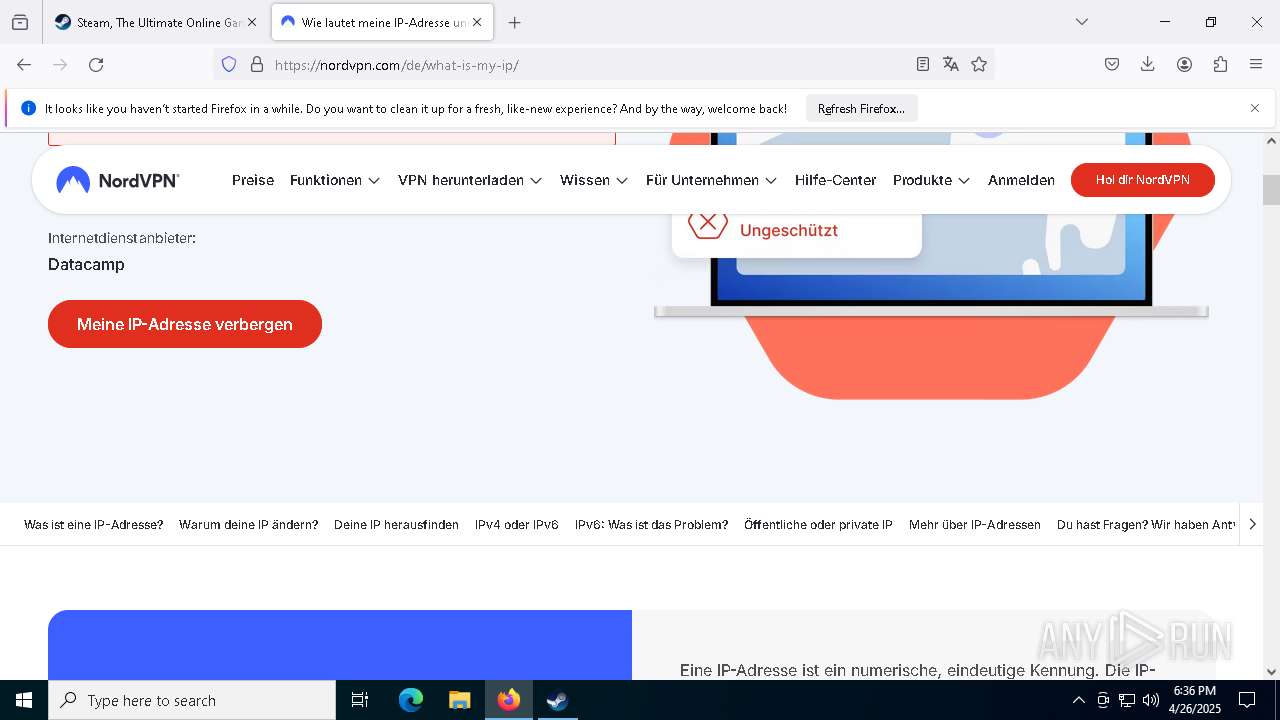The height and width of the screenshot is (720, 1280).
Task: Open Task View on taskbar
Action: [360, 700]
